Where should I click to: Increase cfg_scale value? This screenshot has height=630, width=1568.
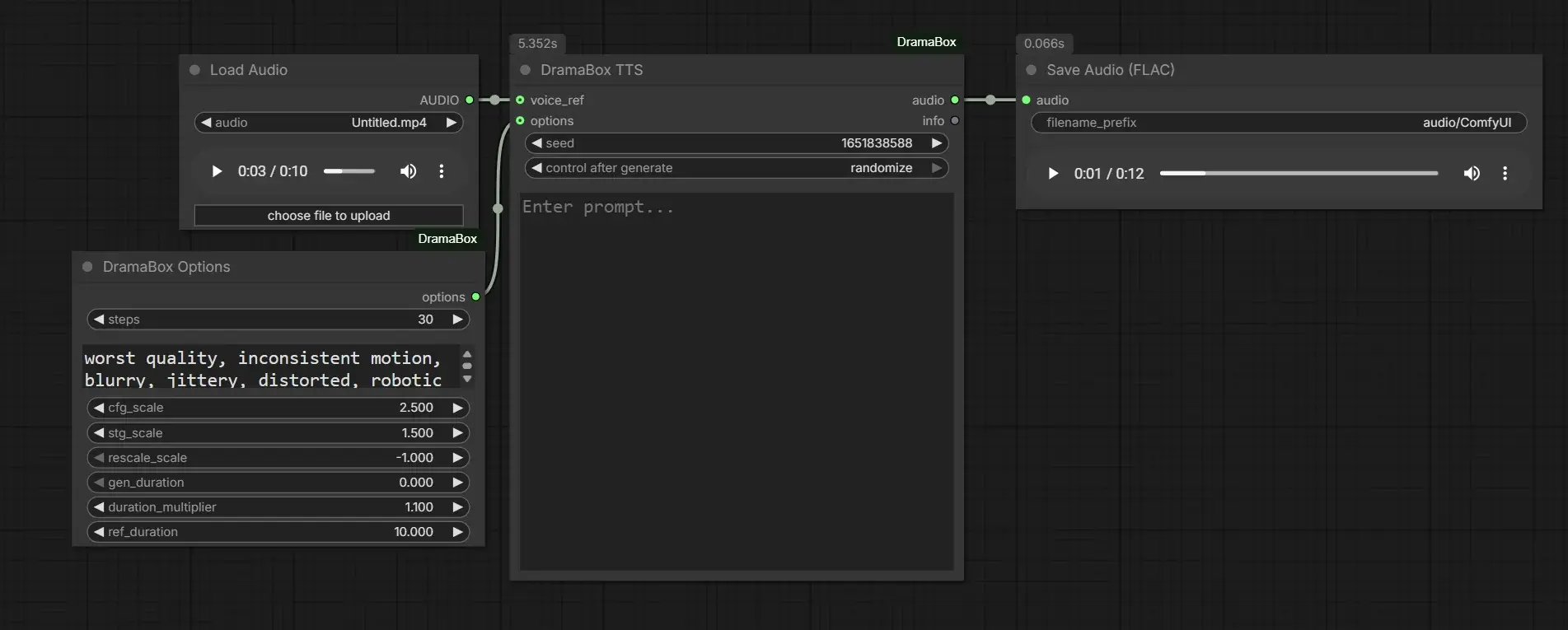click(458, 408)
